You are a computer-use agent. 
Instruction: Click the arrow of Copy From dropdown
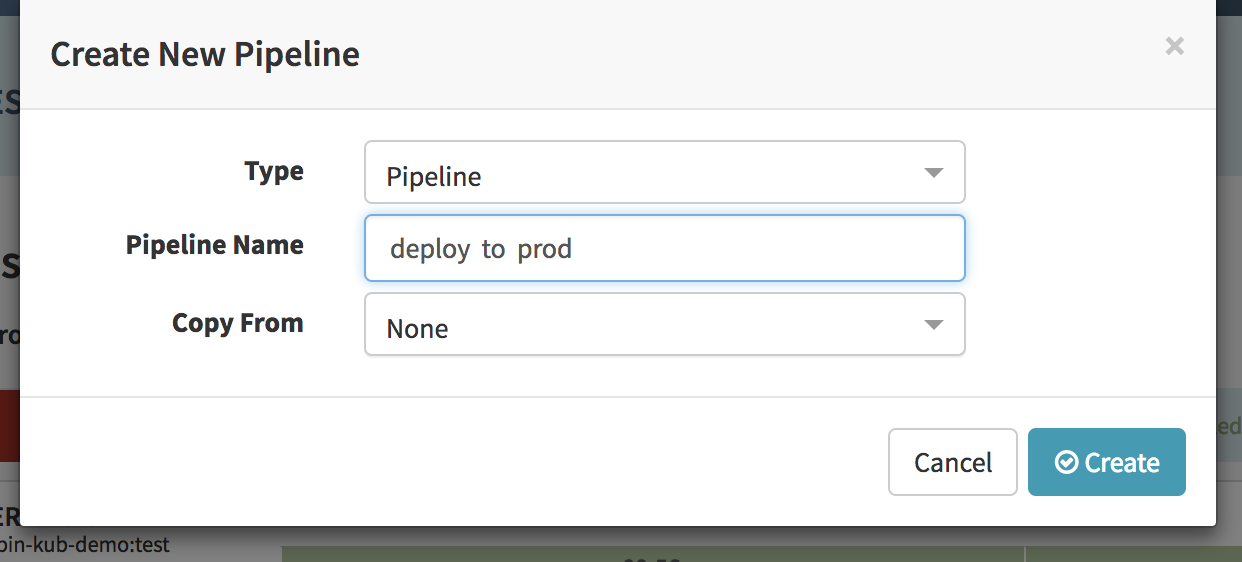tap(933, 325)
